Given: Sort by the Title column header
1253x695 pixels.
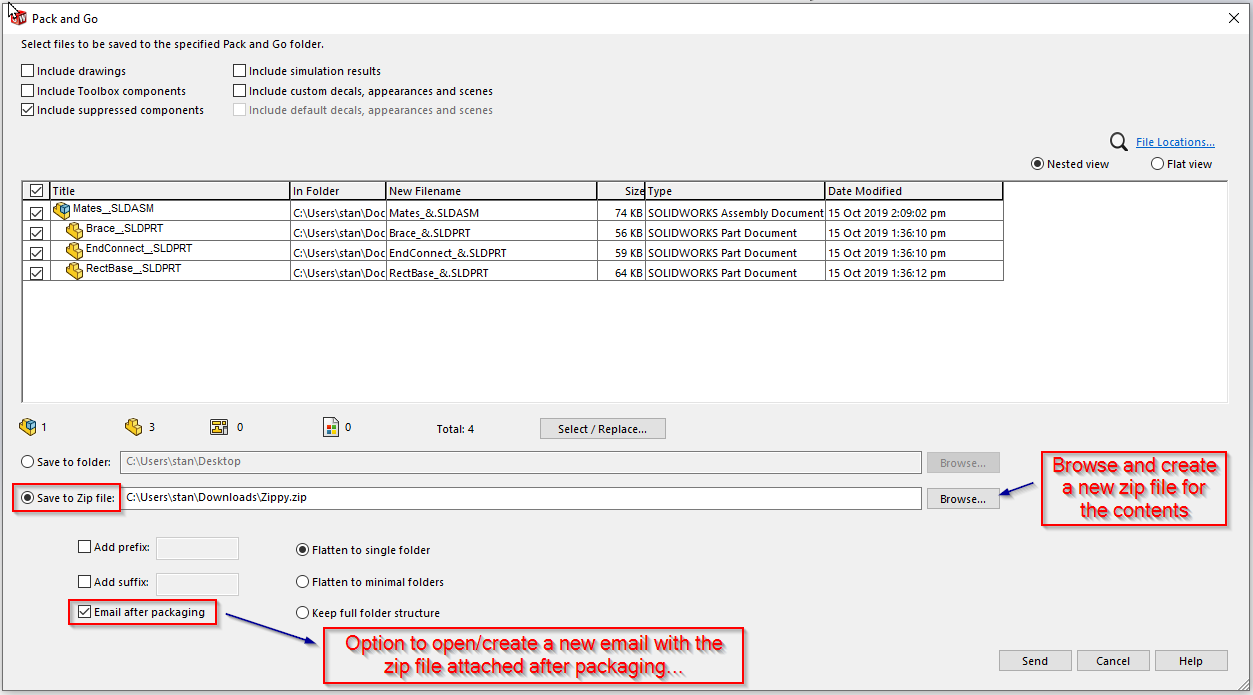Looking at the screenshot, I should 170,191.
